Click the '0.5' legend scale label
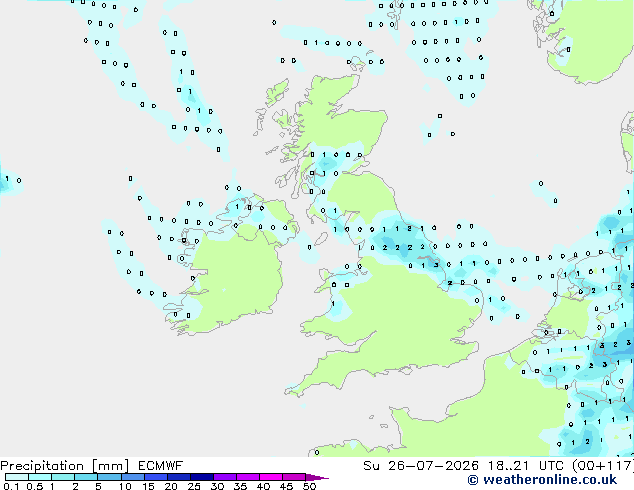The image size is (634, 490). pyautogui.click(x=34, y=486)
